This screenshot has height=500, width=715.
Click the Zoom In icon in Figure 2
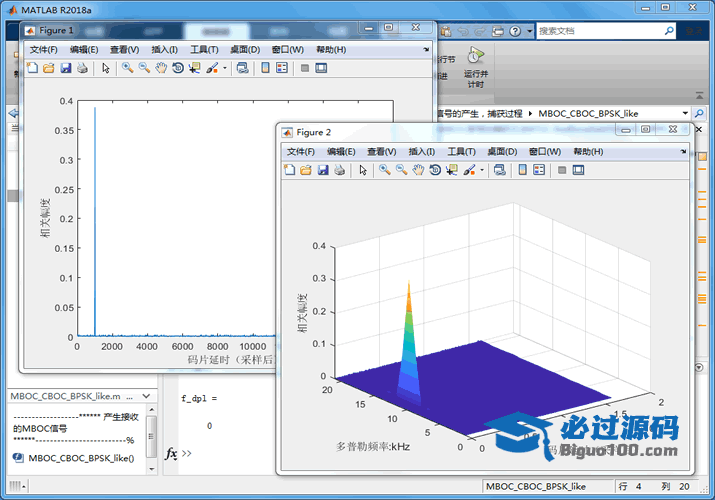pos(384,170)
